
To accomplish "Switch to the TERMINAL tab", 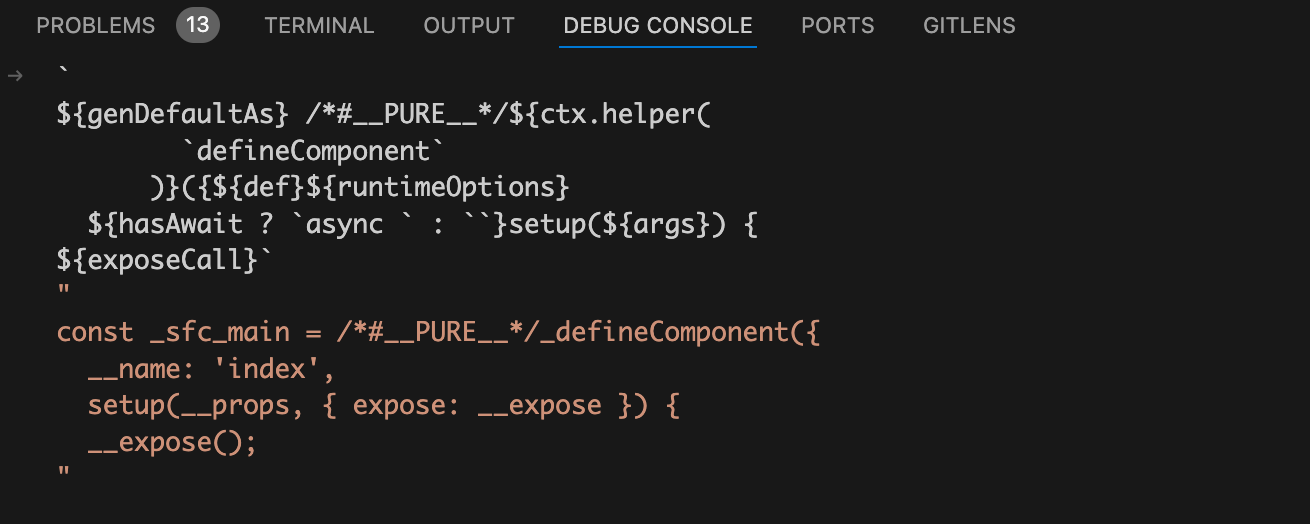I will tap(319, 26).
